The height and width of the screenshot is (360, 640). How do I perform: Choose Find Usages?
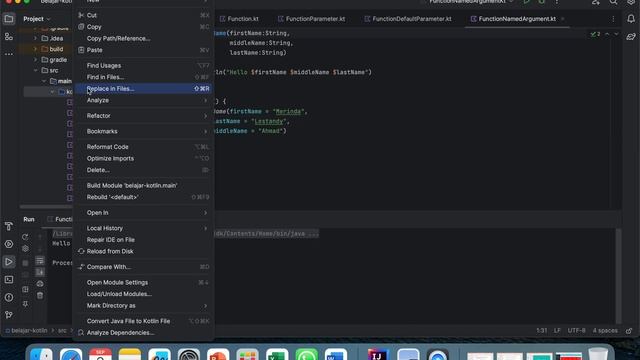pos(144,65)
